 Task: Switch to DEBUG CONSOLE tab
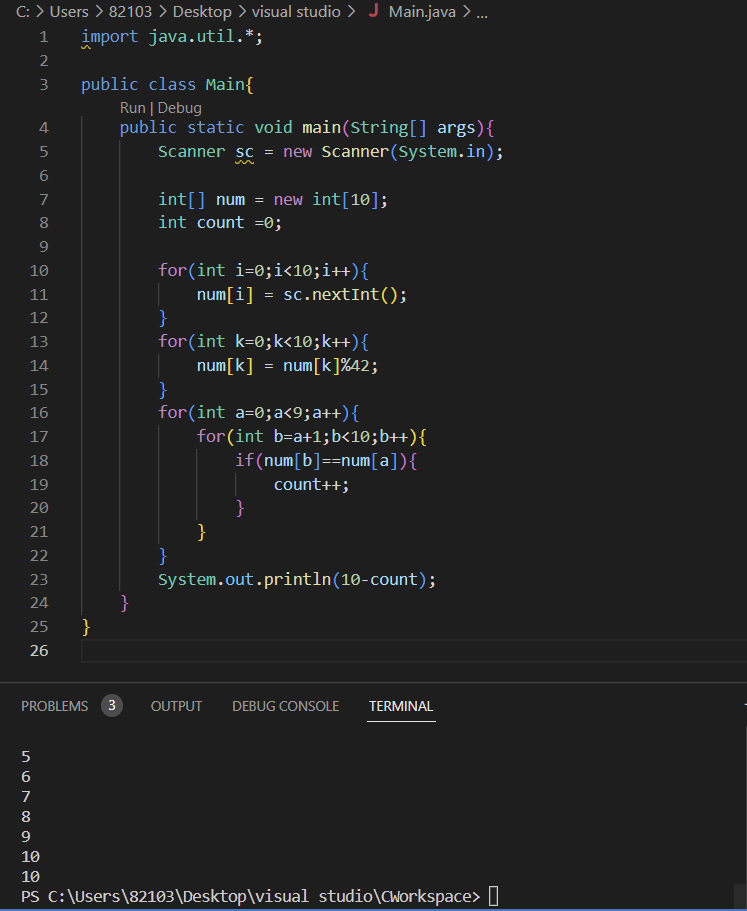(285, 706)
